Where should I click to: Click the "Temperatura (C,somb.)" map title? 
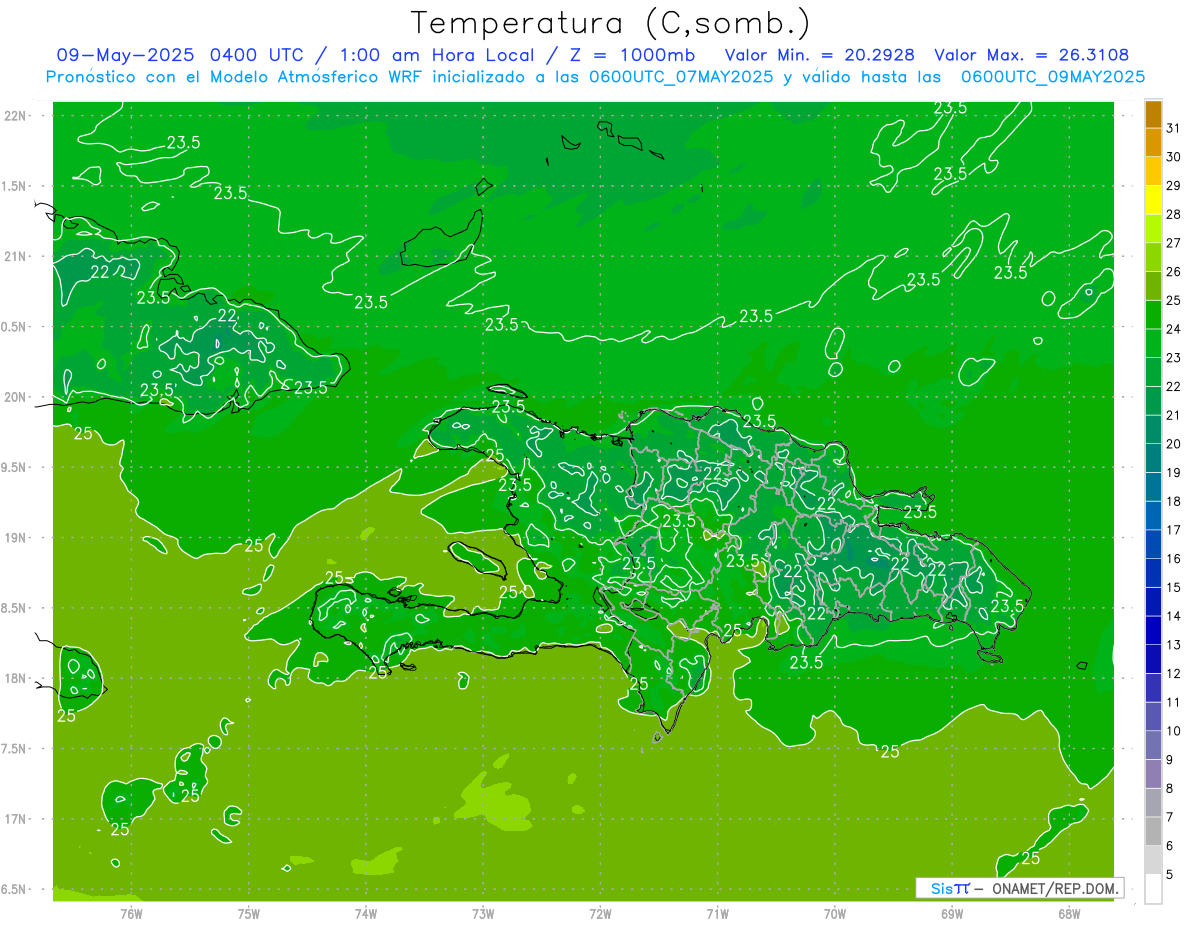tap(610, 24)
